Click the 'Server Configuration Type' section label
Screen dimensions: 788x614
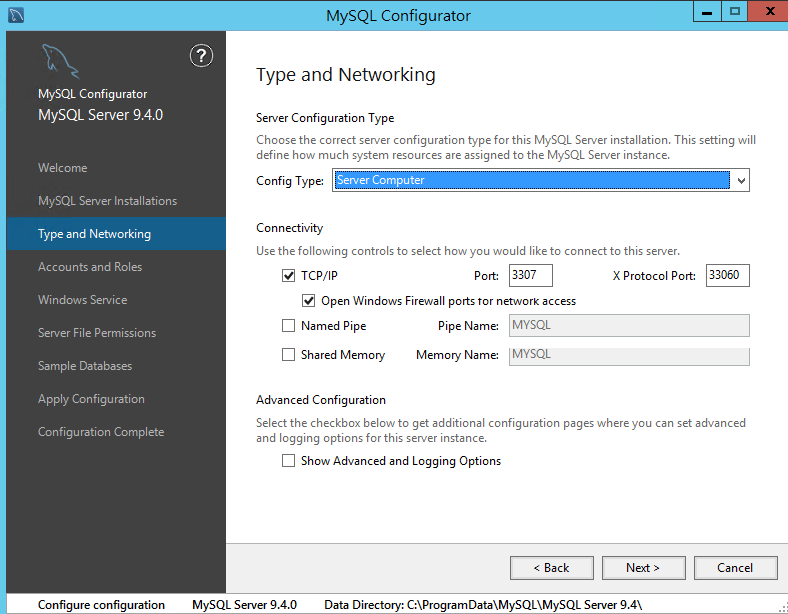pos(325,118)
